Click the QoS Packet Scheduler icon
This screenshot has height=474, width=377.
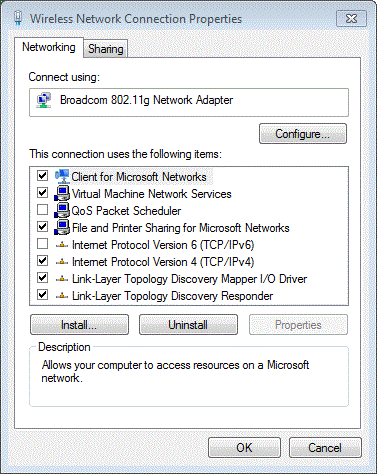pos(62,210)
